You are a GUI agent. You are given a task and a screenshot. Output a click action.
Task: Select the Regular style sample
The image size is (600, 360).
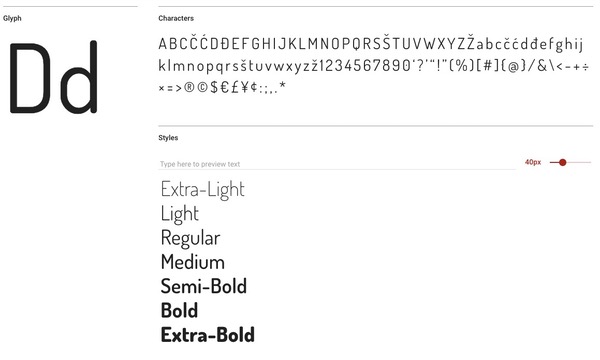190,238
